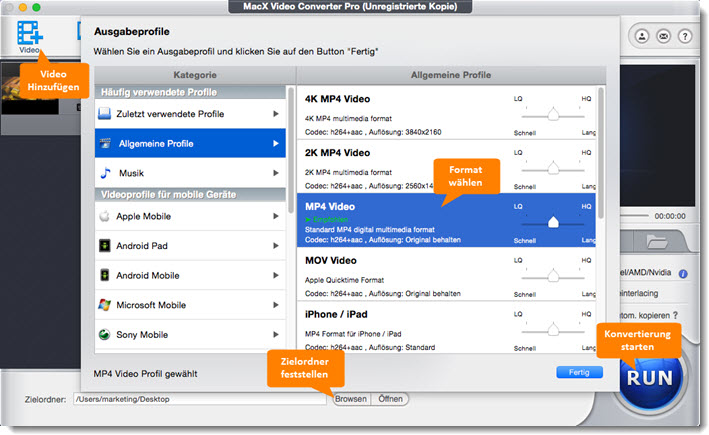Click the Musik note icon
This screenshot has height=435, width=709.
(x=105, y=173)
